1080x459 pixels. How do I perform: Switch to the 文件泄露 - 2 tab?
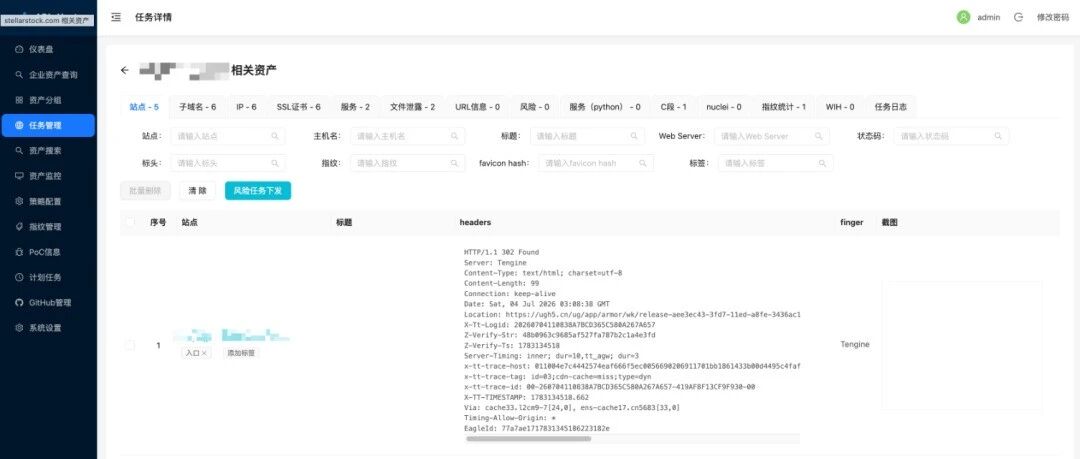413,107
